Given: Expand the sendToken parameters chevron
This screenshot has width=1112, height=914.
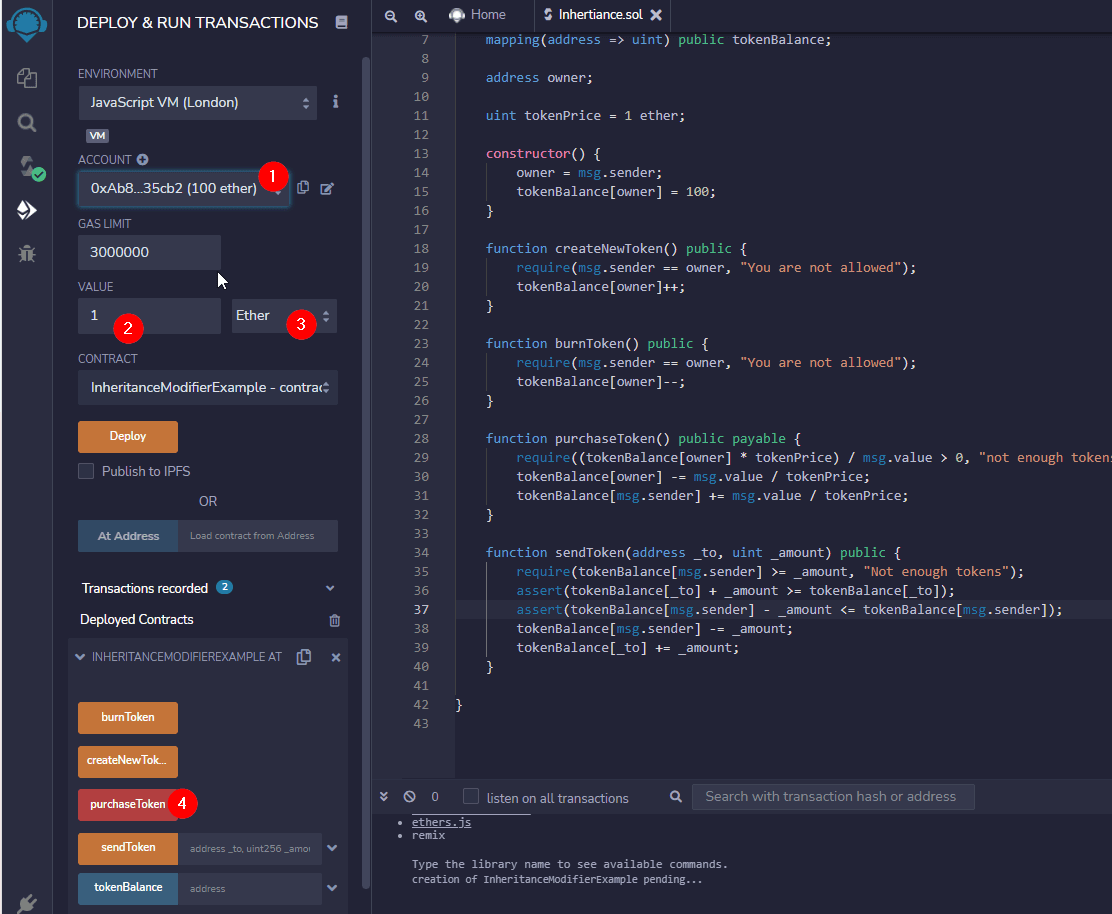Looking at the screenshot, I should [x=332, y=848].
